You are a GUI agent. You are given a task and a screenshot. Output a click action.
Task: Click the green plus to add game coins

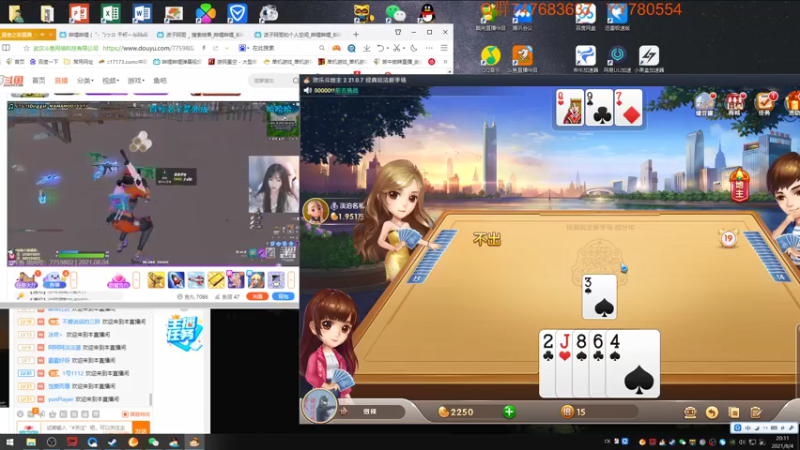509,412
